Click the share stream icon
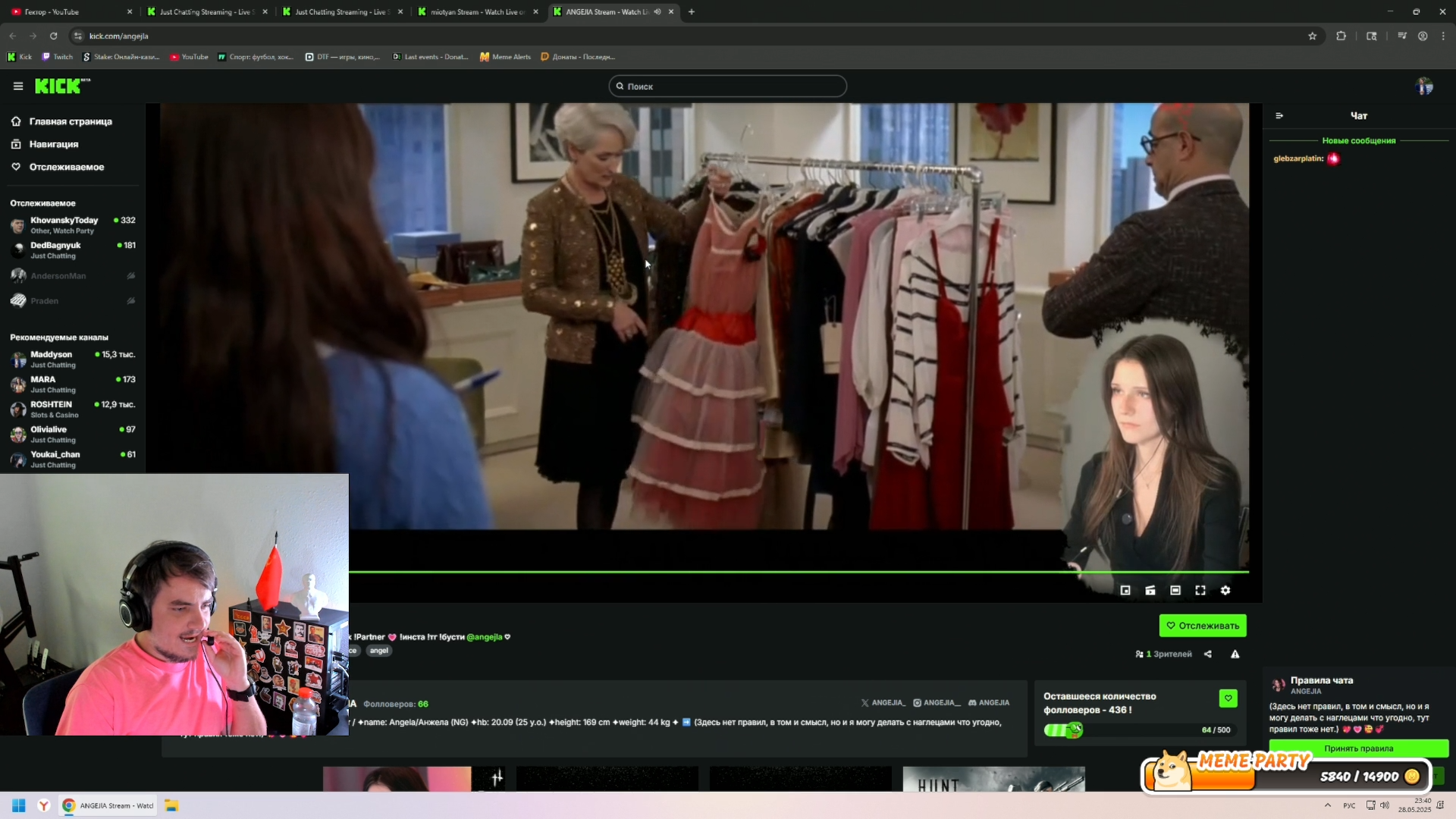The width and height of the screenshot is (1456, 819). 1208,654
